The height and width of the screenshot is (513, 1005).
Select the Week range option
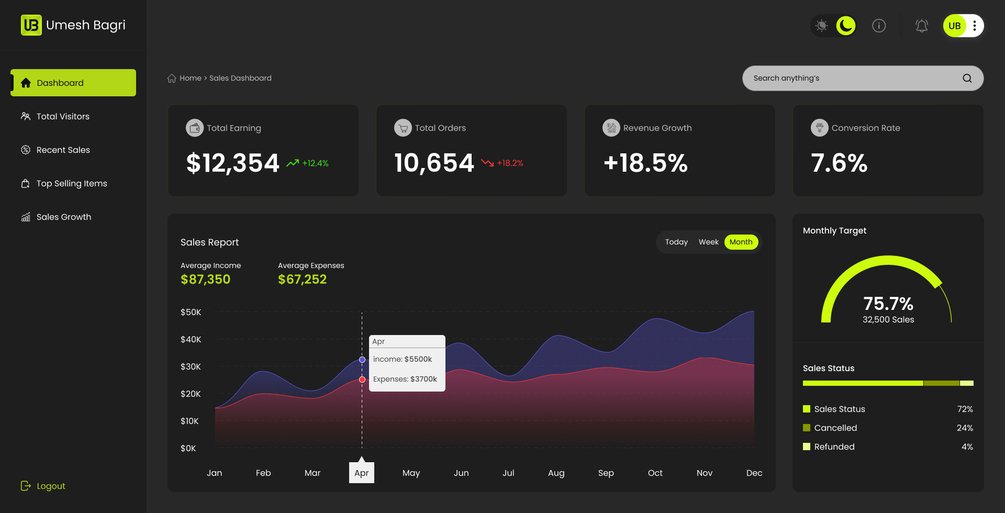tap(708, 242)
